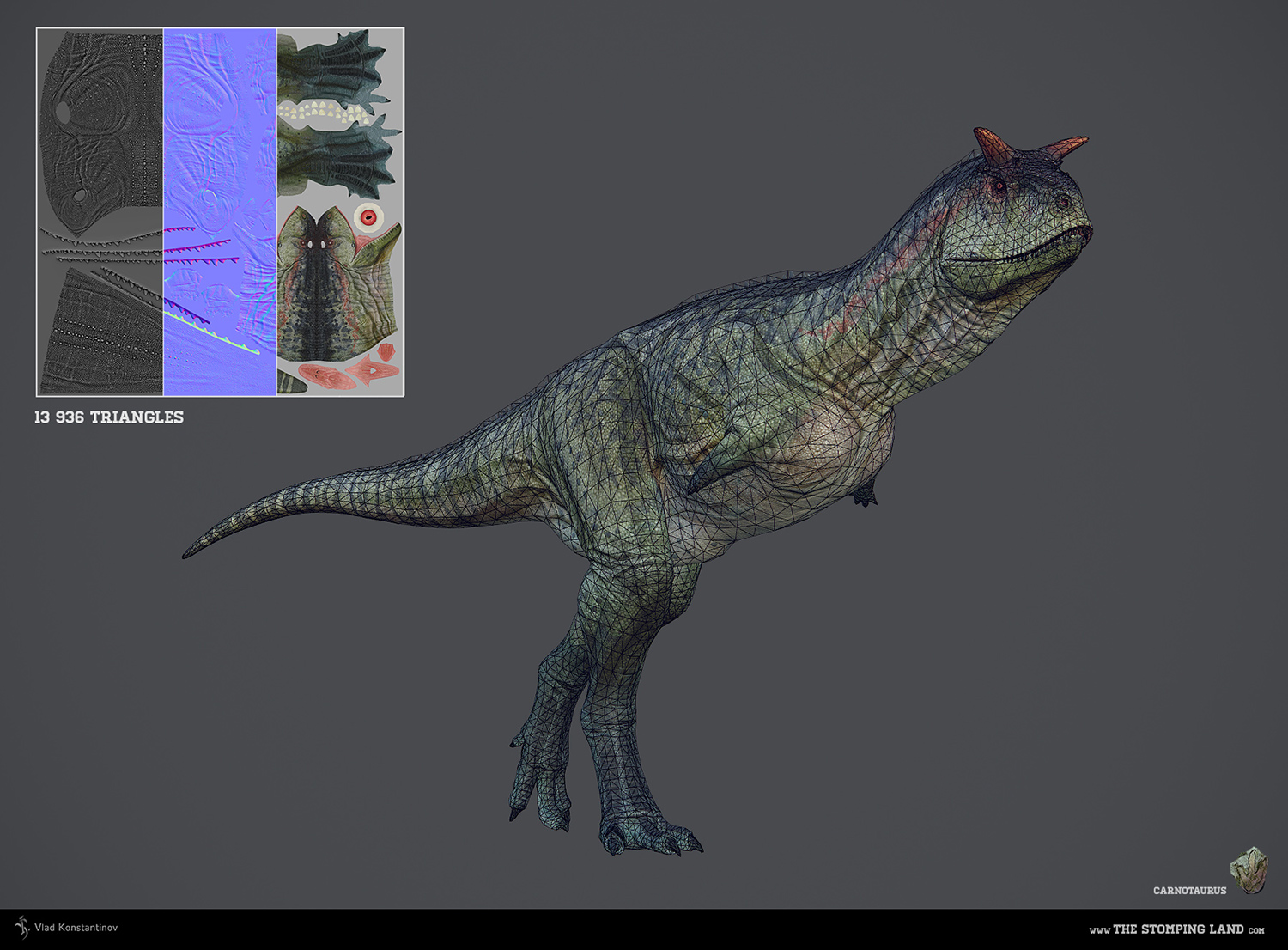Select the grayscale displacement map panel
This screenshot has width=1288, height=950.
pyautogui.click(x=100, y=212)
